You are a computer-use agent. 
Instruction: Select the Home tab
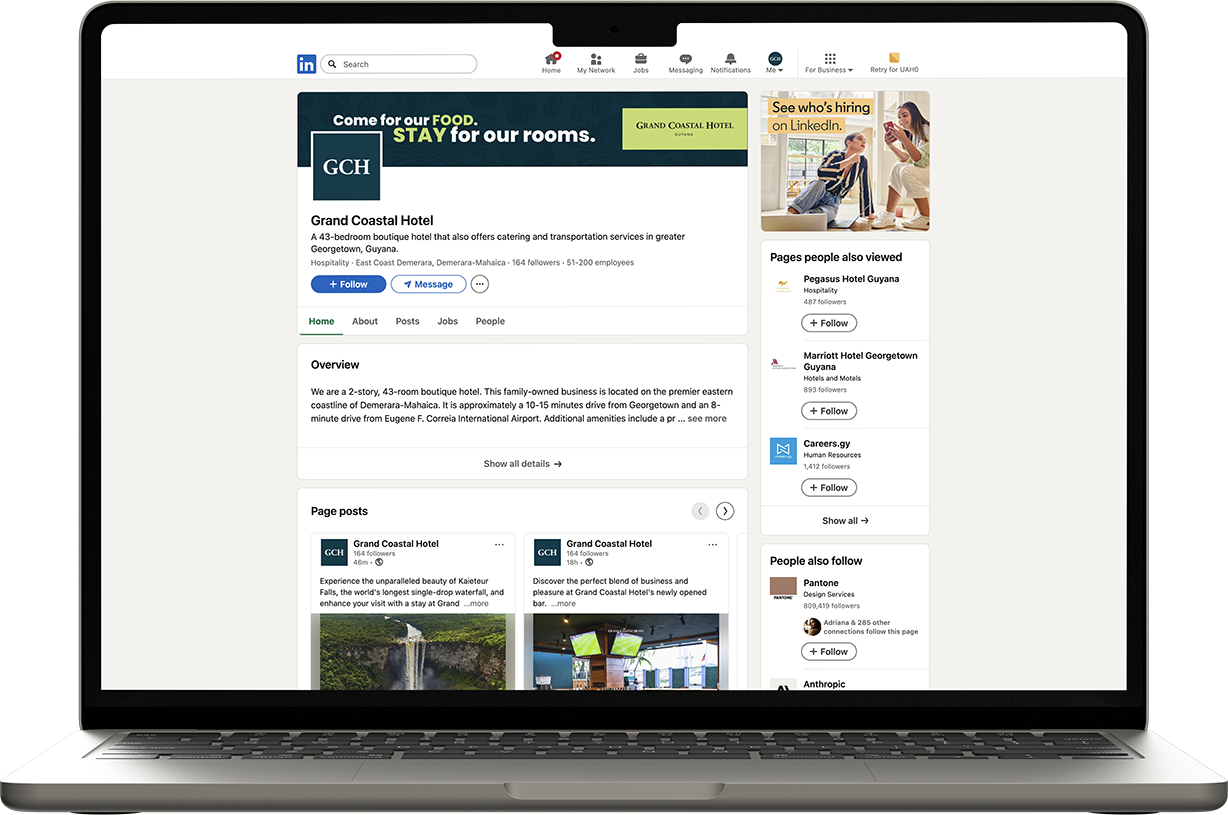(x=321, y=321)
